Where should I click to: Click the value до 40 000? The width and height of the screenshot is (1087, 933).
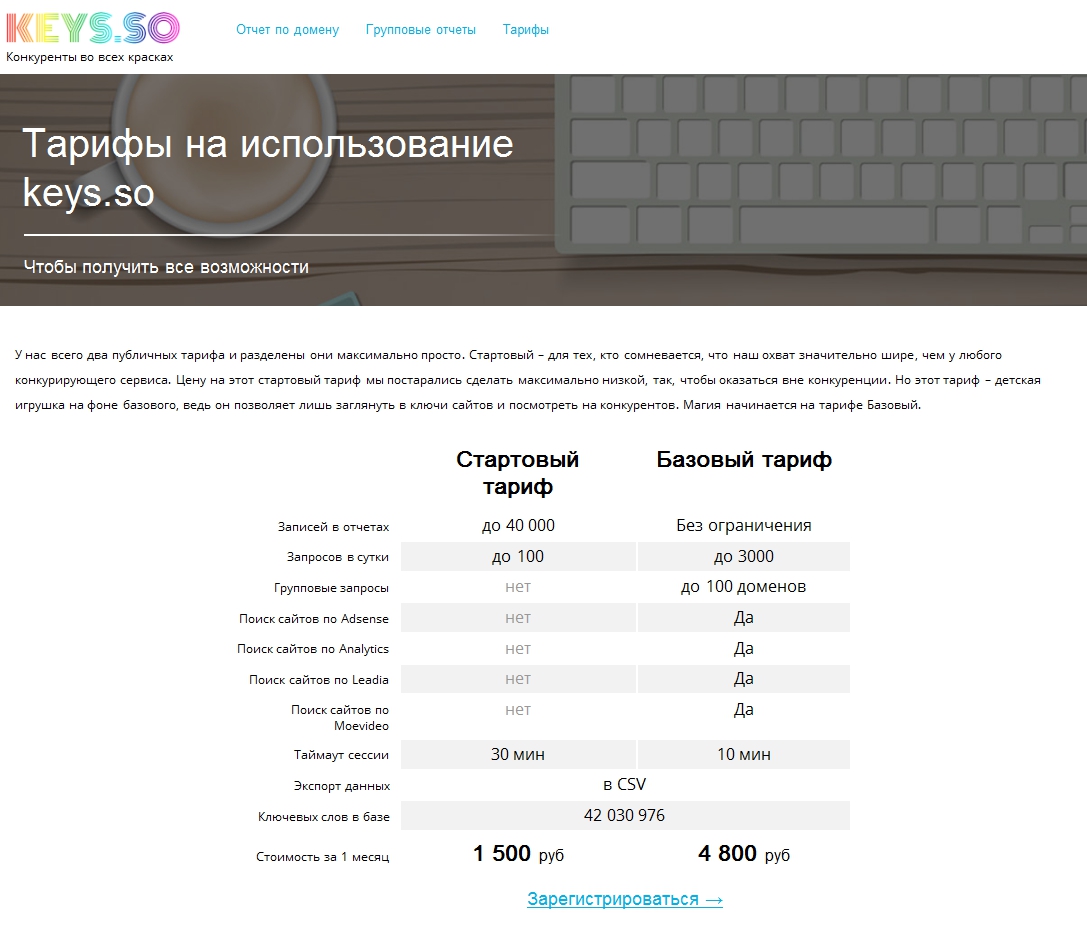(519, 525)
